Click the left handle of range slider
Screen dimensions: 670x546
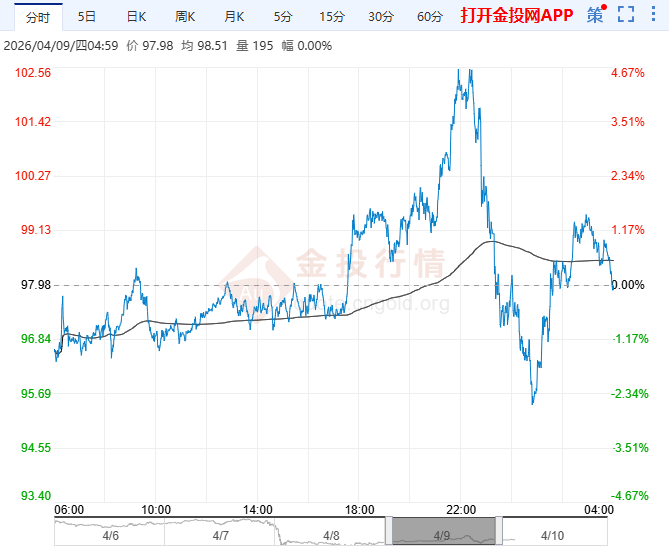pyautogui.click(x=389, y=531)
